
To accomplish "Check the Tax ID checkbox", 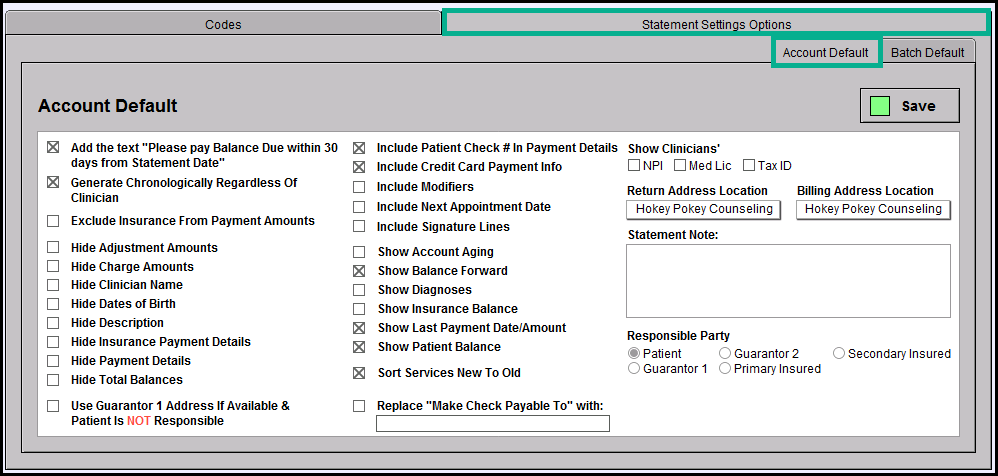I will pos(748,166).
